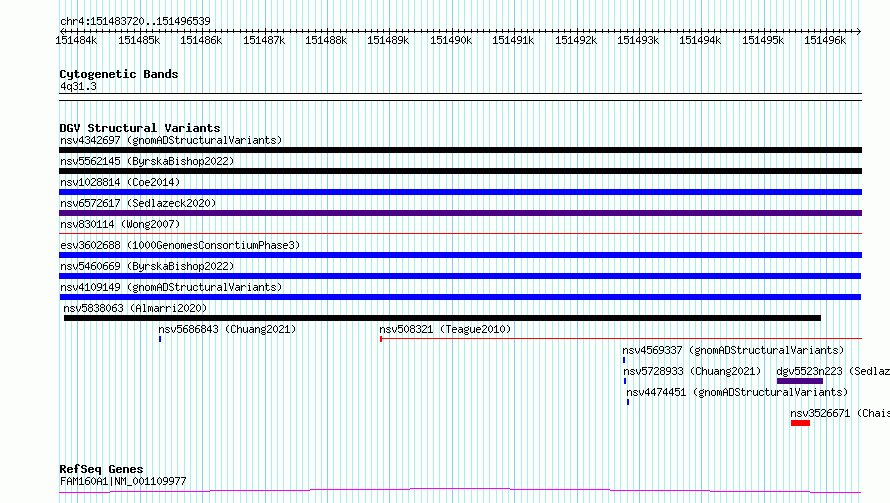Click ruler position 151494k
890x503 pixels.
pos(700,41)
